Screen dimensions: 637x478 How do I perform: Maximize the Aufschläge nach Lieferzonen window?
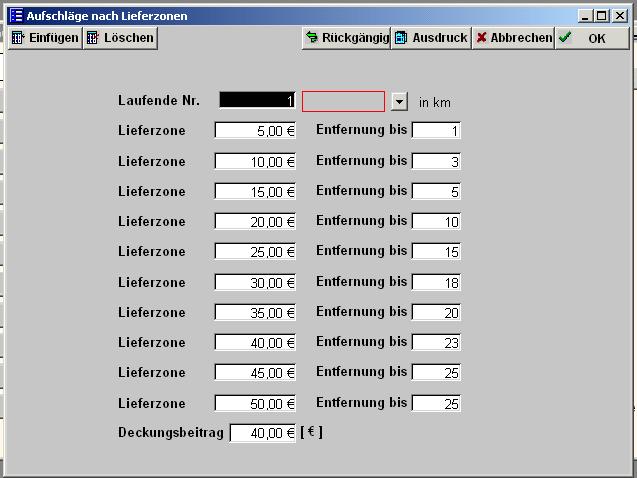coord(601,16)
